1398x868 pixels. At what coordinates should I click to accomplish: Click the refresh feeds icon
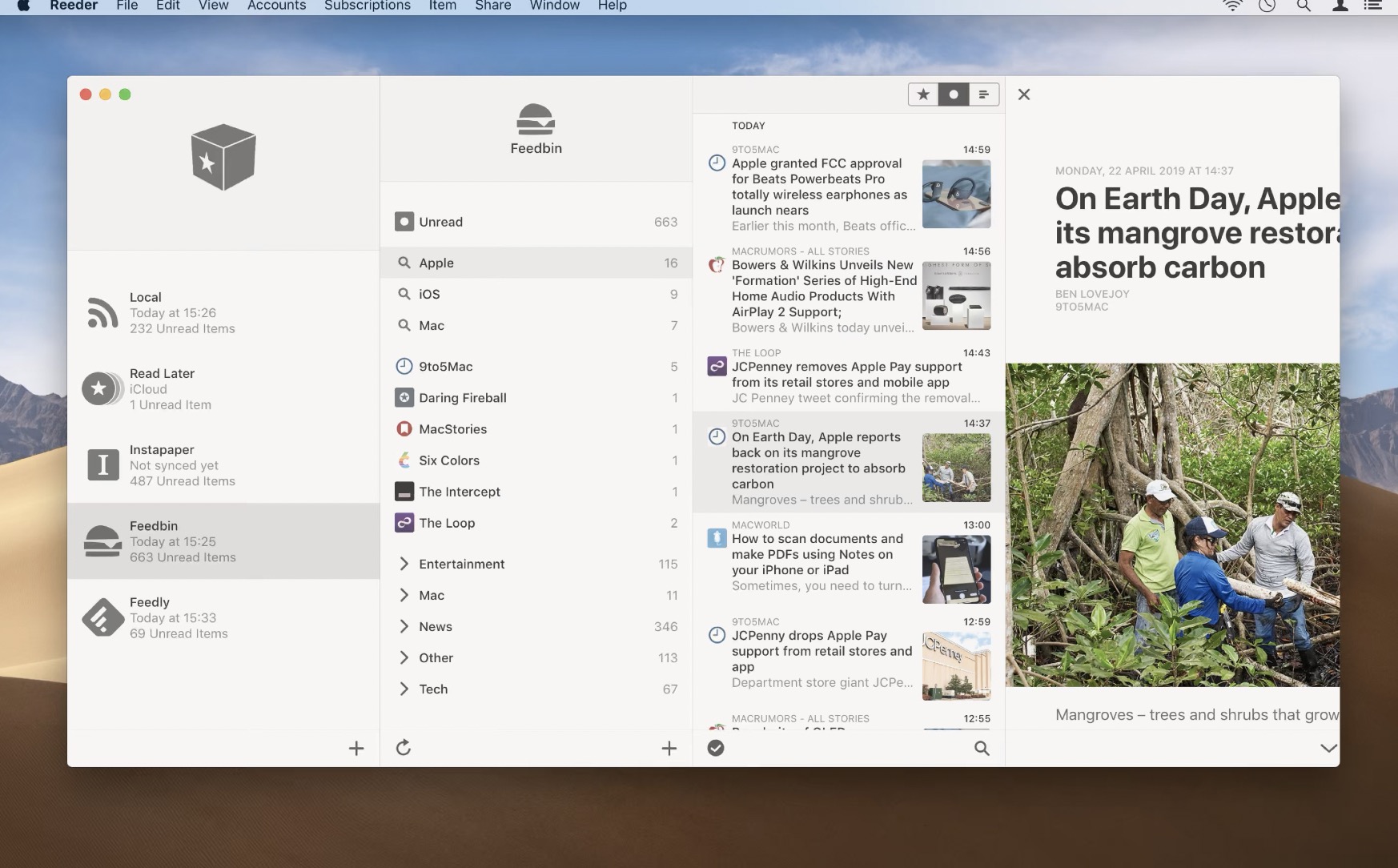404,748
